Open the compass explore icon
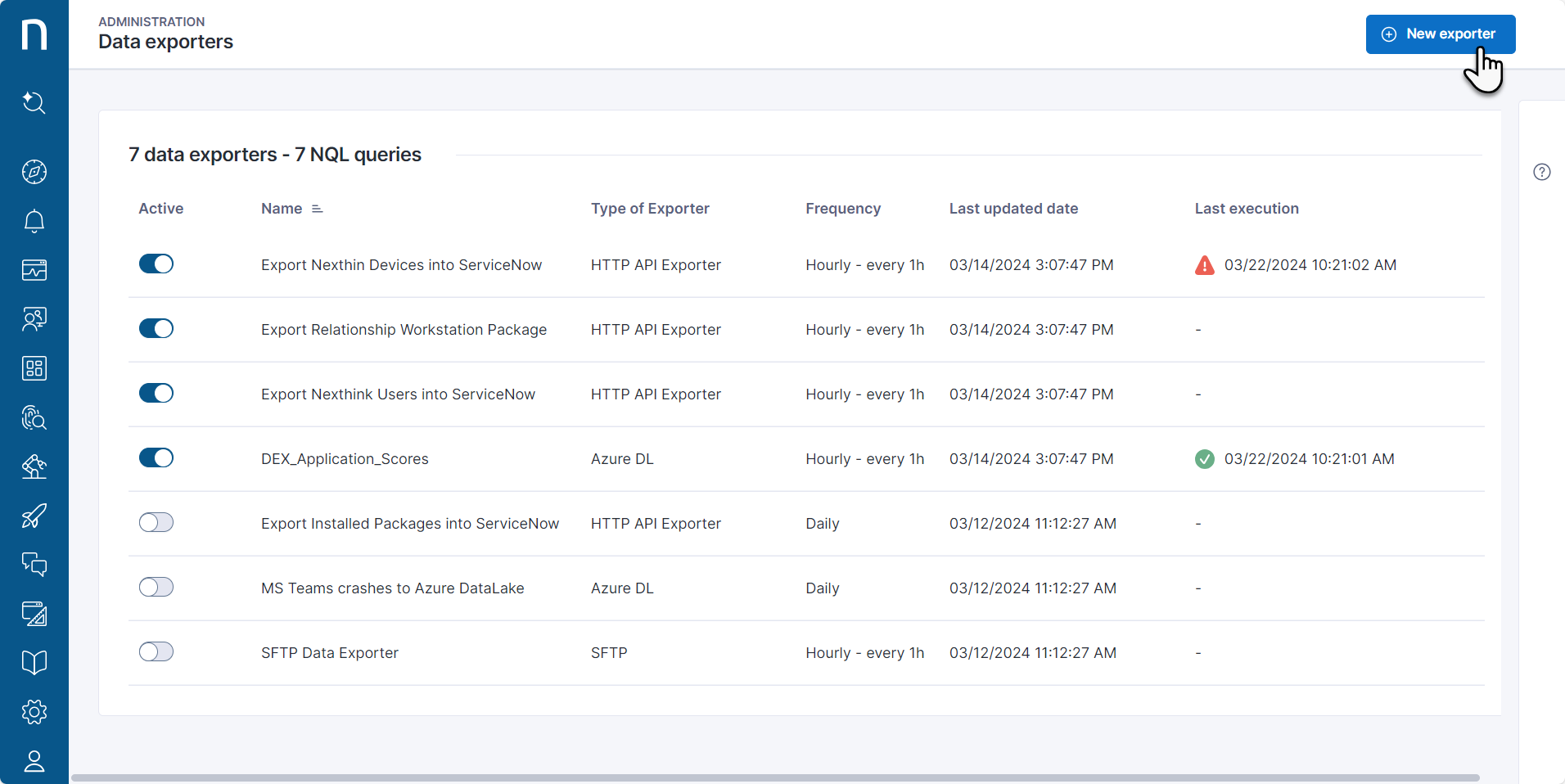The height and width of the screenshot is (784, 1565). [34, 172]
